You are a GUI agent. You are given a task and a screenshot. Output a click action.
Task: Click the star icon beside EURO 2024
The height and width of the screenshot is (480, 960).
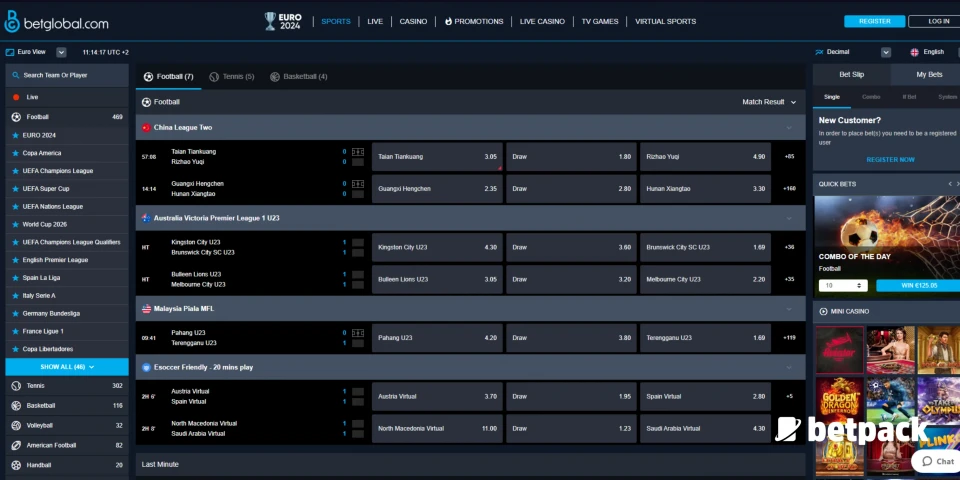click(15, 135)
